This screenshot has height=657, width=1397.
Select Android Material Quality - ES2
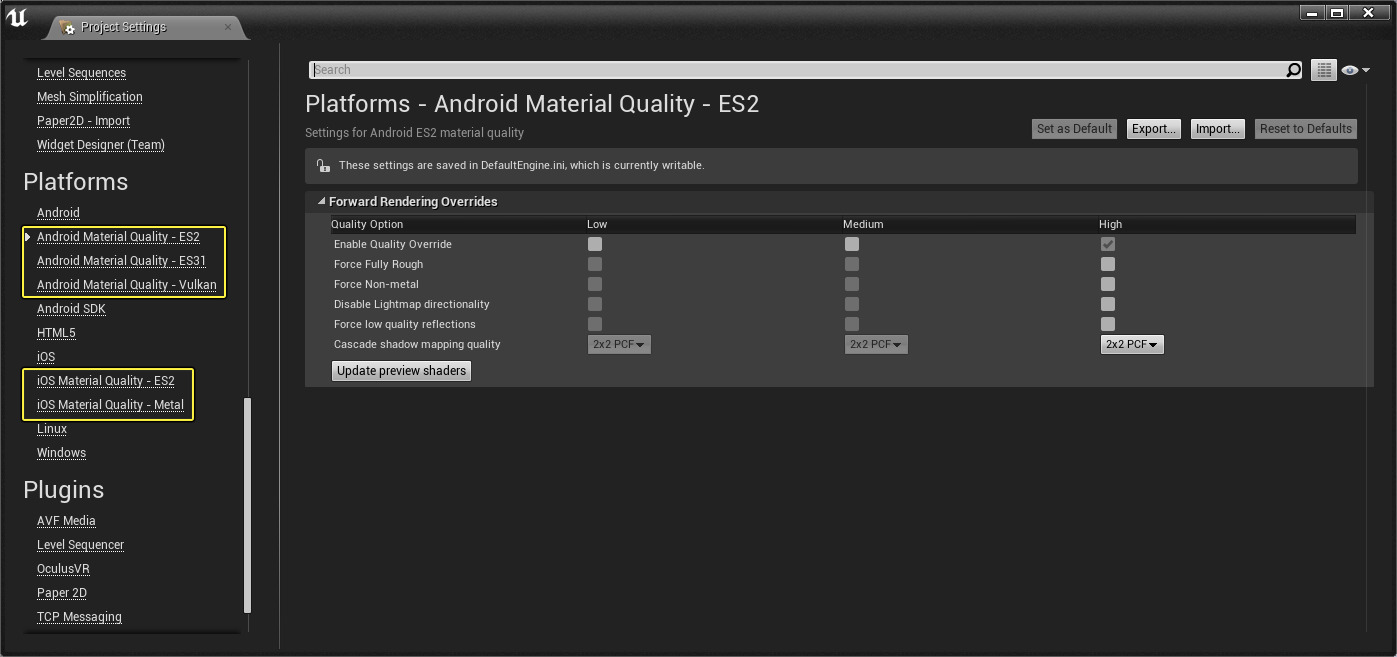pyautogui.click(x=118, y=237)
